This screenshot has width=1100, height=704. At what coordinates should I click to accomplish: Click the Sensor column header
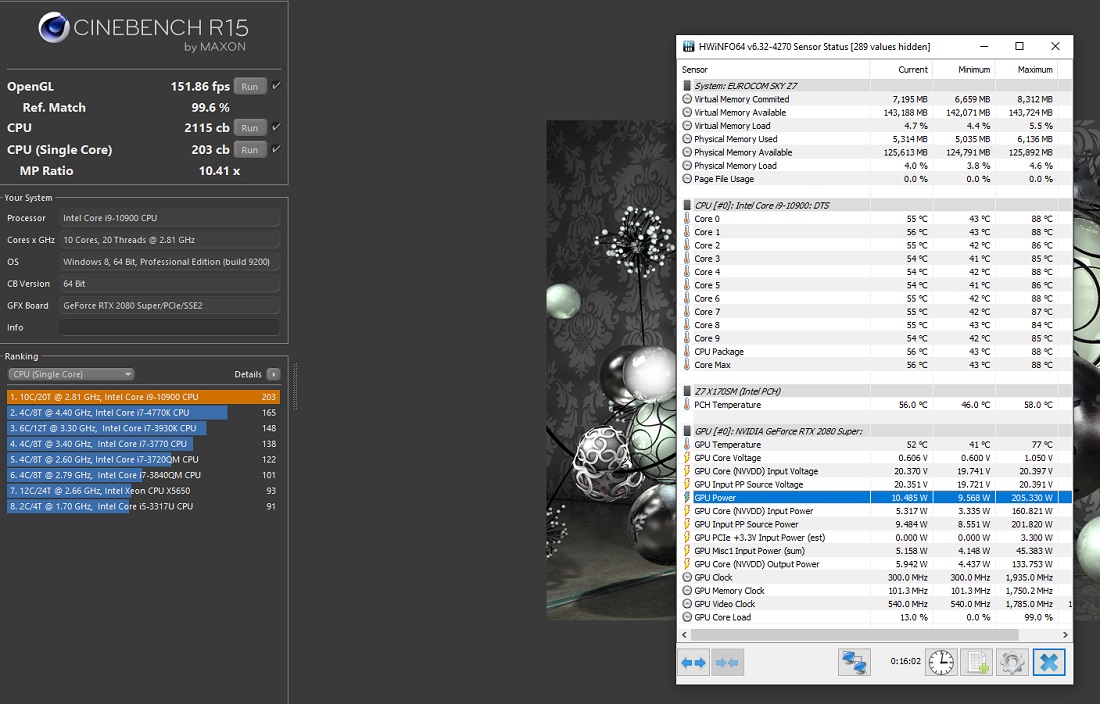coord(772,70)
